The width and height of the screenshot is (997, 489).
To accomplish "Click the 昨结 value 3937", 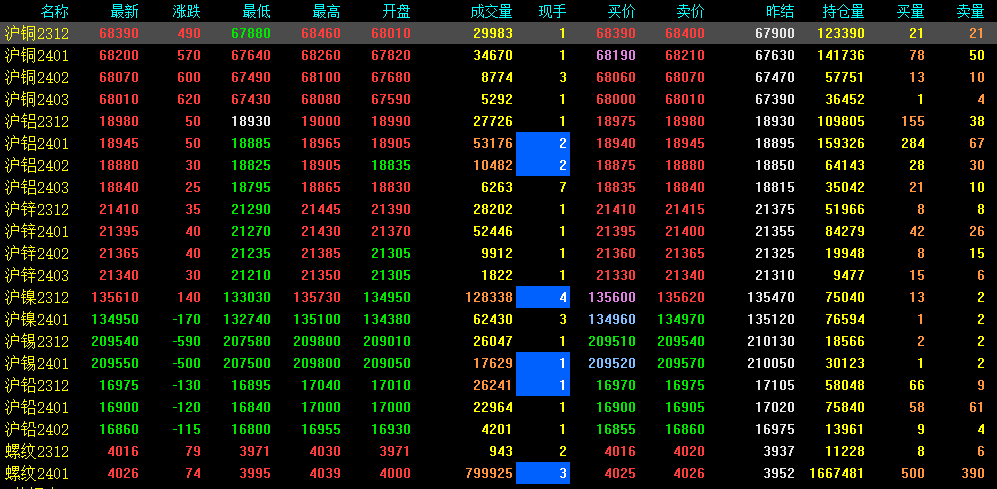I will [780, 451].
